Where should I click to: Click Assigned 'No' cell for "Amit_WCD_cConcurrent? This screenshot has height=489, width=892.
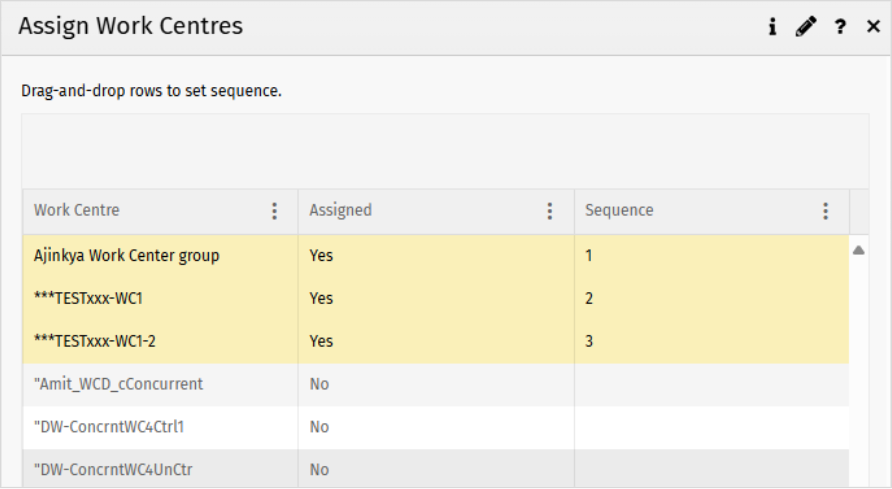pyautogui.click(x=320, y=384)
